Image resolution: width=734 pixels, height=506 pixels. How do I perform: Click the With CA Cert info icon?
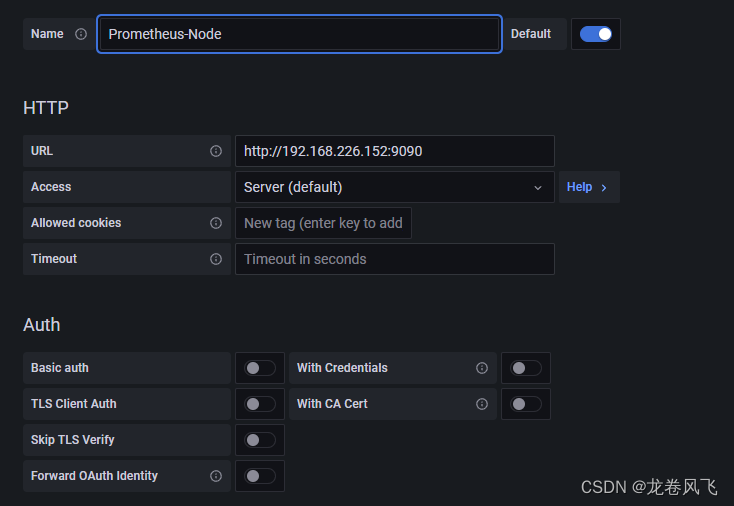[x=482, y=404]
